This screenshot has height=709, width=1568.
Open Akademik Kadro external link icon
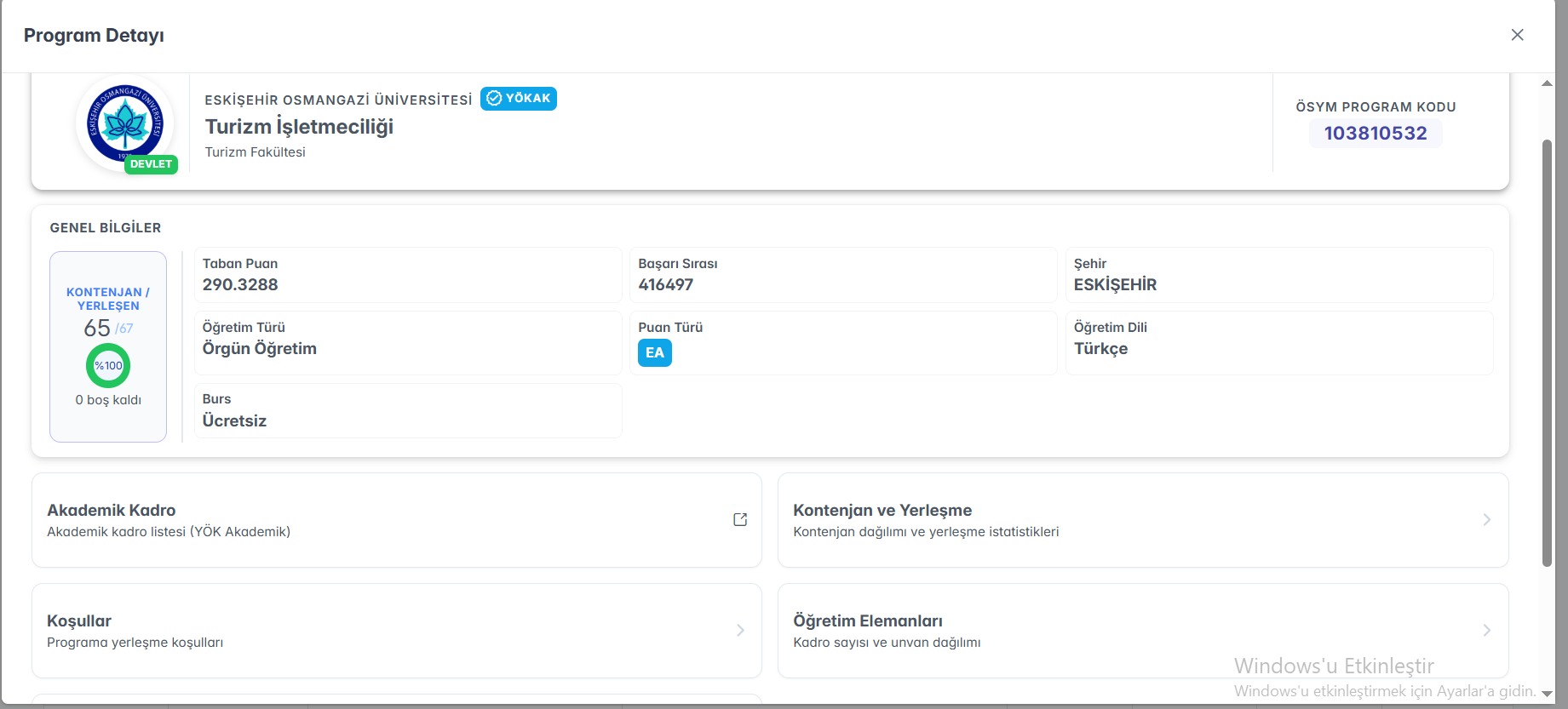tap(740, 519)
